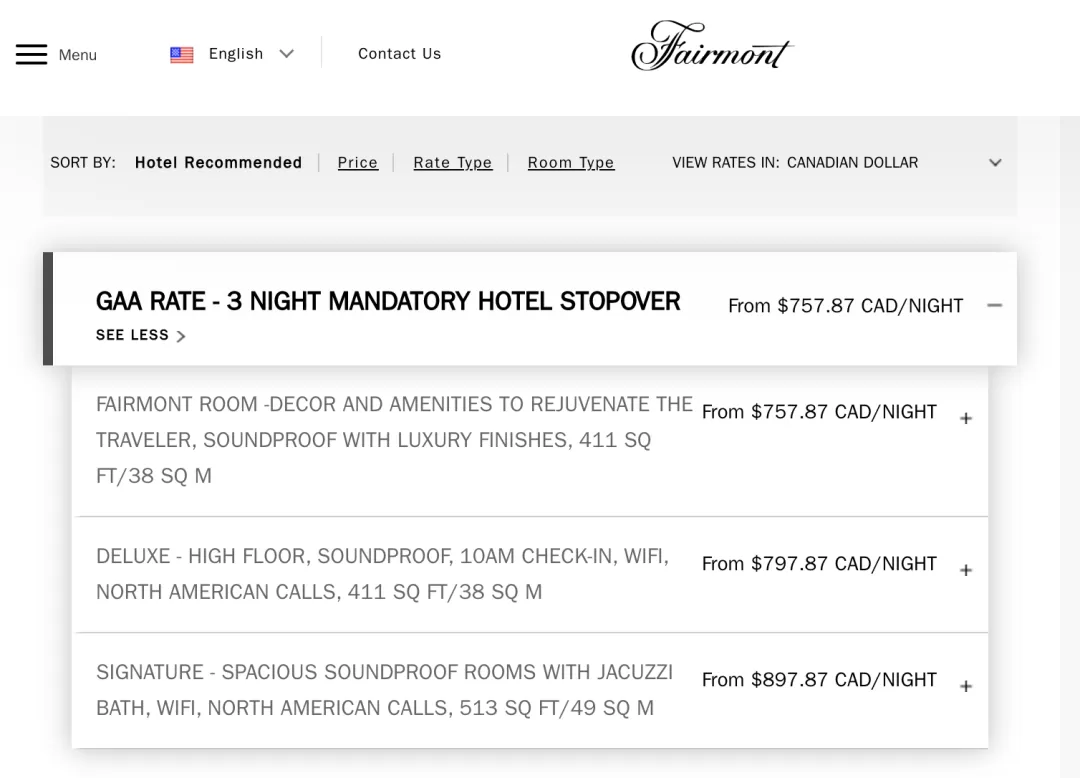Image resolution: width=1080 pixels, height=778 pixels.
Task: Open View Rates In currency dropdown
Action: tap(837, 162)
